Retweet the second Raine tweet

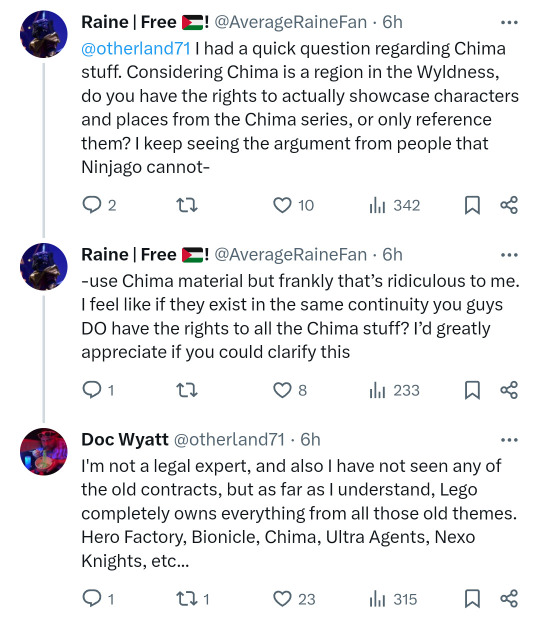tap(187, 390)
